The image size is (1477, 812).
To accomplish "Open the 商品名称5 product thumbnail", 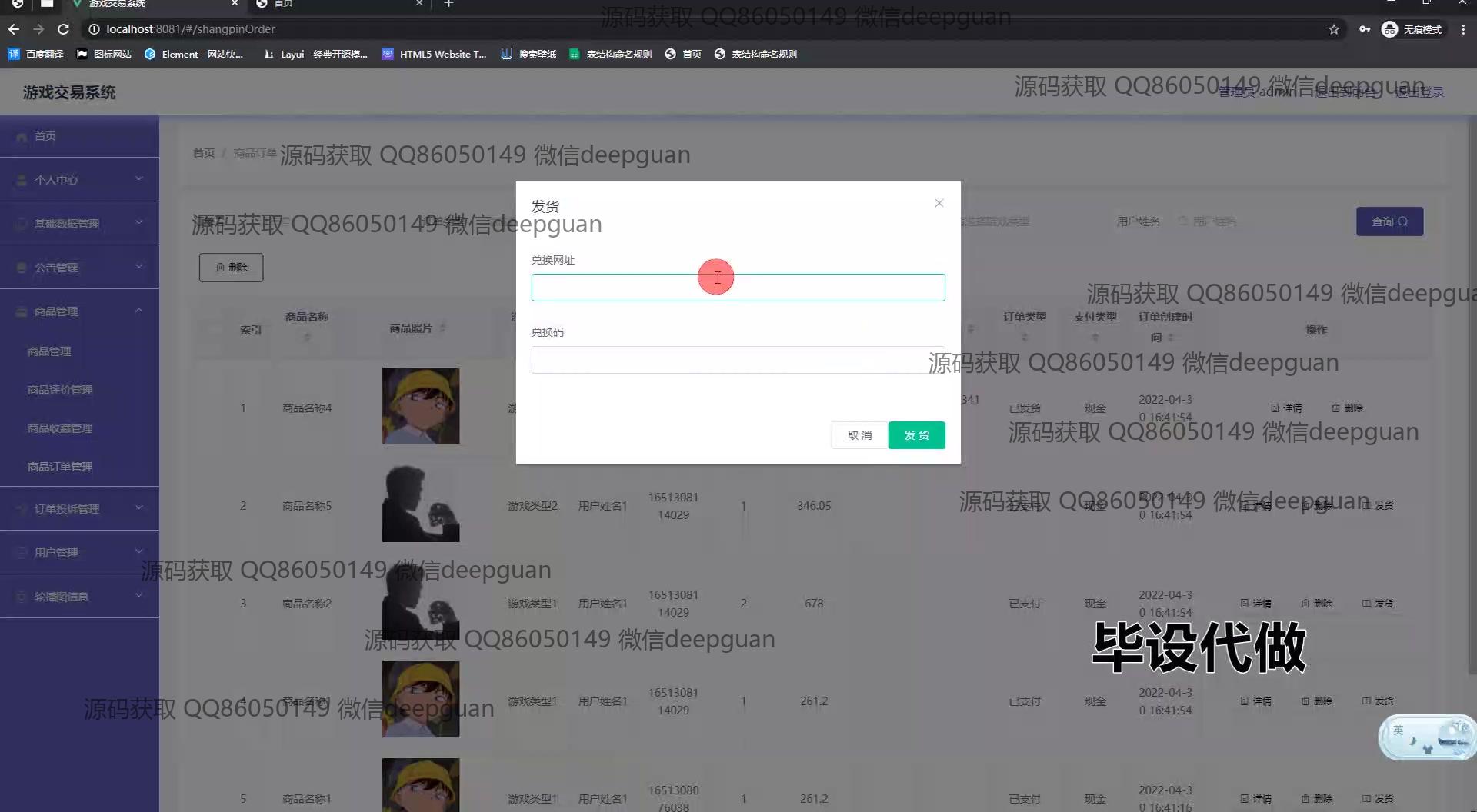I will pyautogui.click(x=421, y=504).
